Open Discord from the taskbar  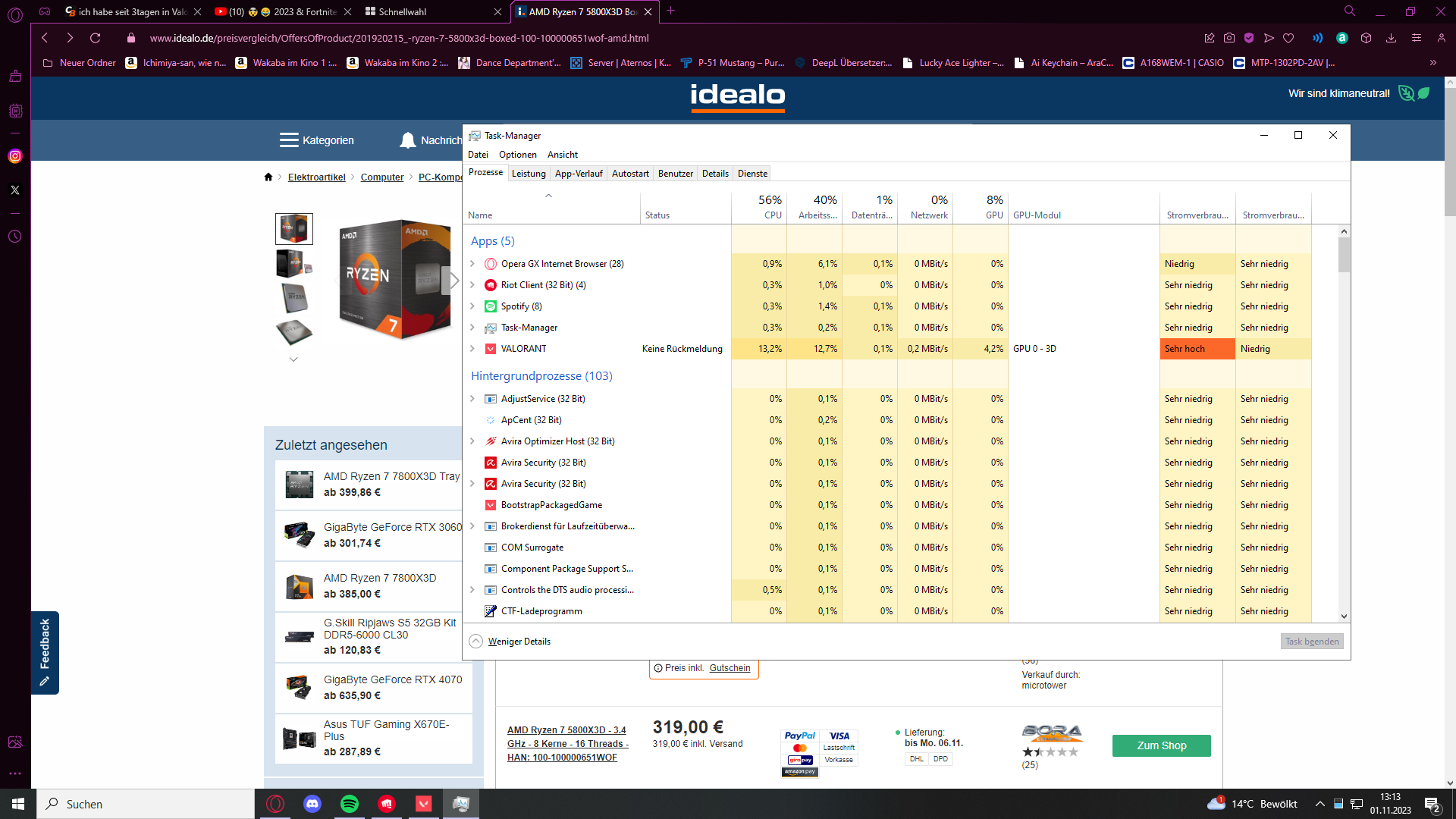pos(312,804)
